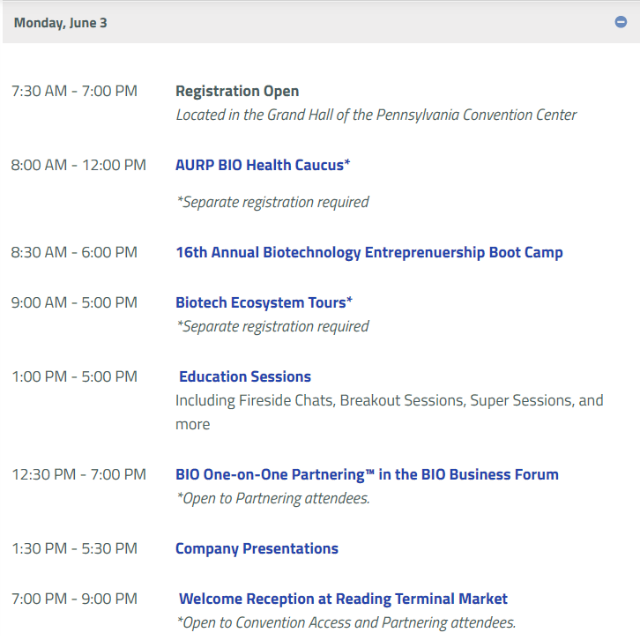Screen dimensions: 640x636
Task: Click the 7:00 PM - 9:00 PM time slot
Action: point(74,599)
